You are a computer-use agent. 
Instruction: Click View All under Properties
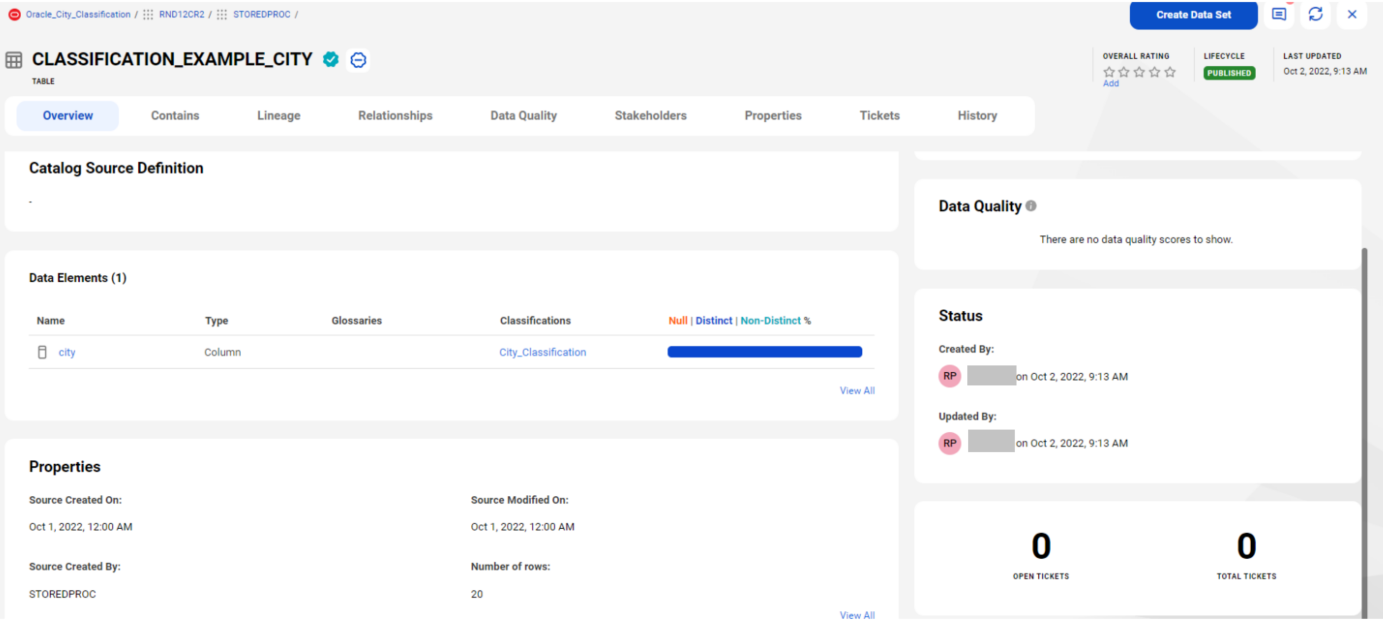pos(857,615)
